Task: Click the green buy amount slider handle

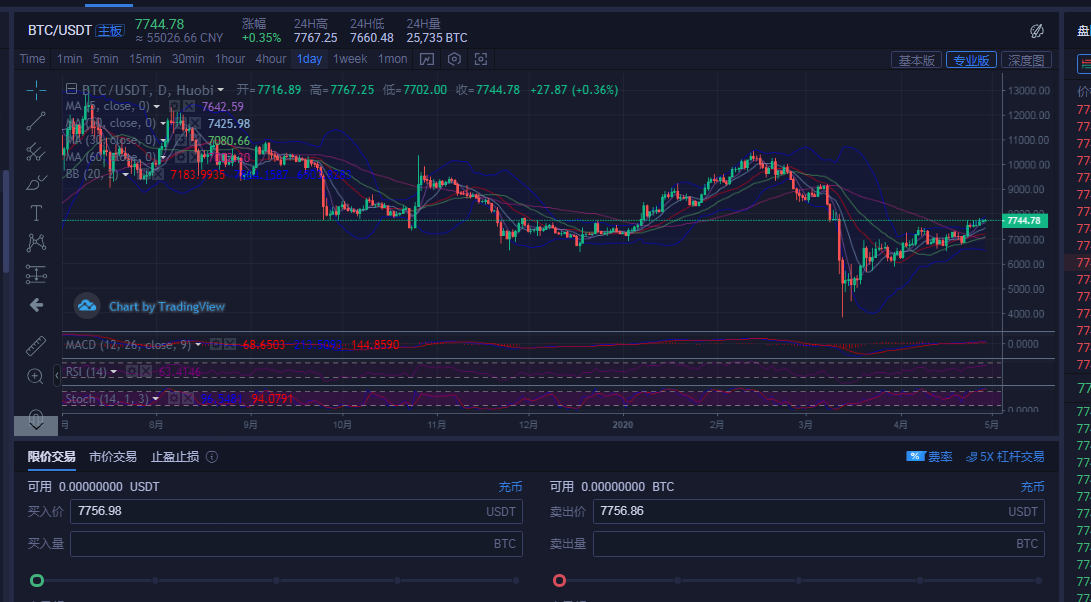Action: tap(36, 578)
